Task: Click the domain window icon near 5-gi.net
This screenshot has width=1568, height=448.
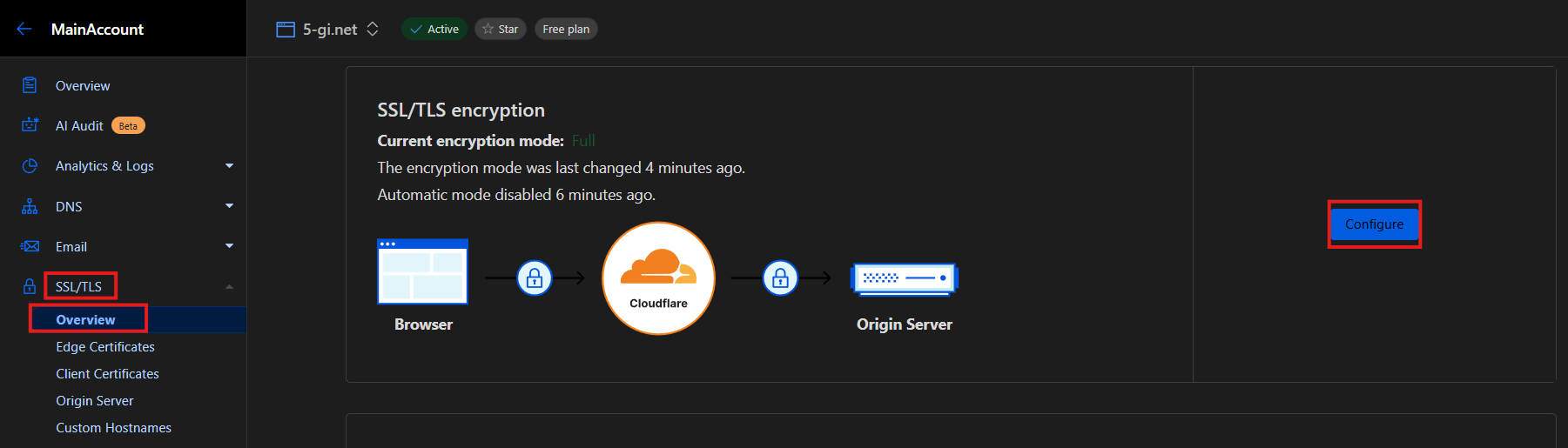Action: pos(286,30)
